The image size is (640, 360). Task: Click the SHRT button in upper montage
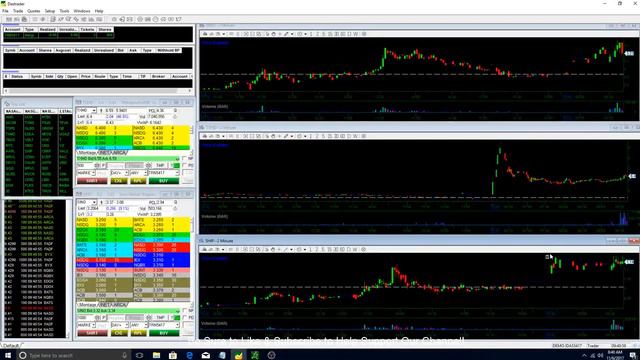92,180
